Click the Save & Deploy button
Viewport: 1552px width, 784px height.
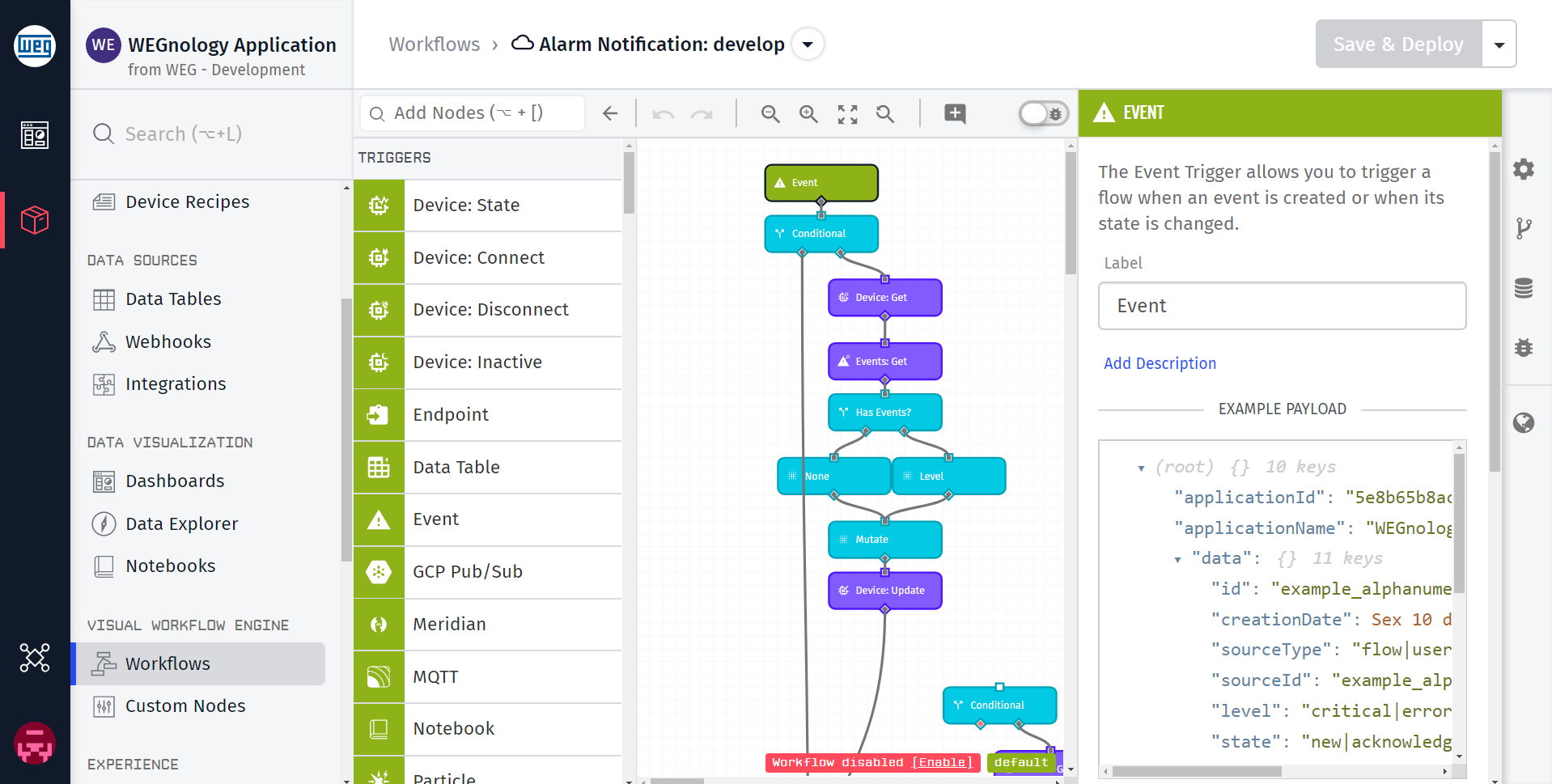1398,44
